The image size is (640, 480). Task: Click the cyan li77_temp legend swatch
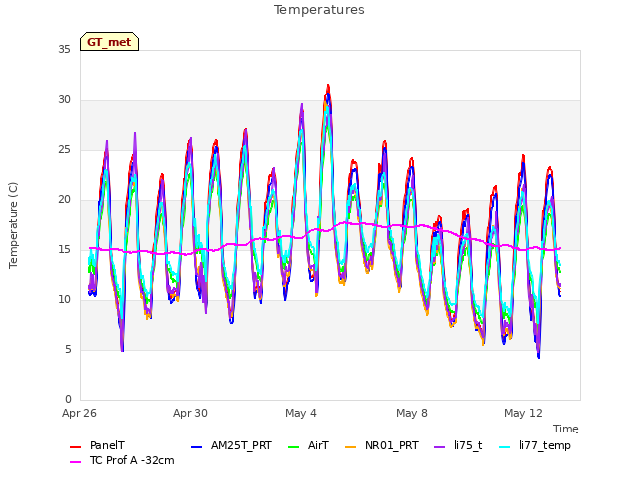pos(505,447)
